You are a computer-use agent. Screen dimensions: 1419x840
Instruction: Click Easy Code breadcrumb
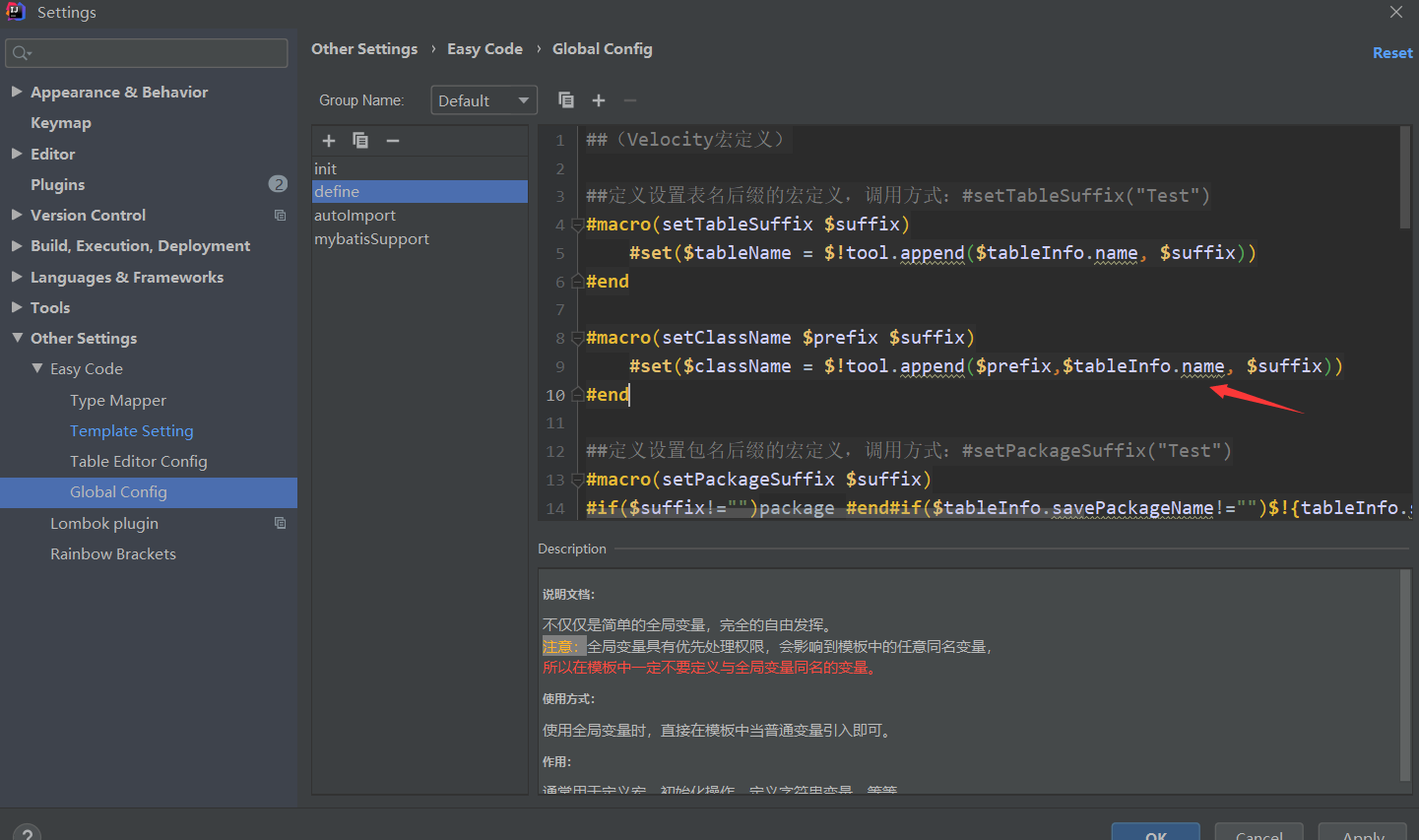pyautogui.click(x=484, y=49)
